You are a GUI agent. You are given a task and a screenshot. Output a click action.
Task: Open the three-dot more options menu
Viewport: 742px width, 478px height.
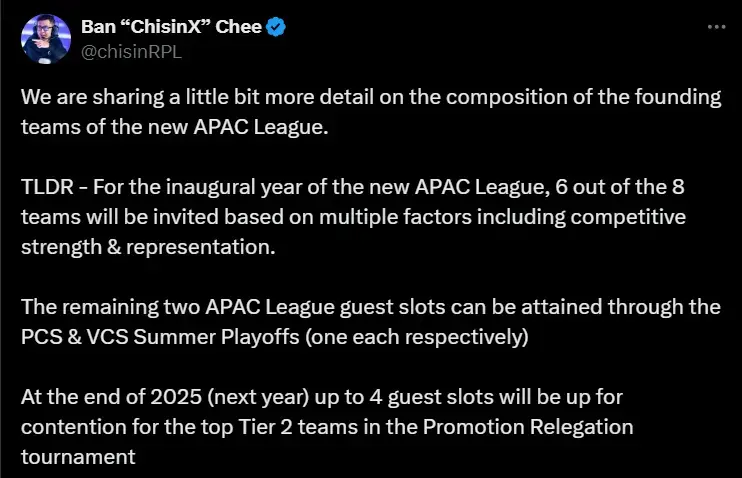click(x=716, y=27)
